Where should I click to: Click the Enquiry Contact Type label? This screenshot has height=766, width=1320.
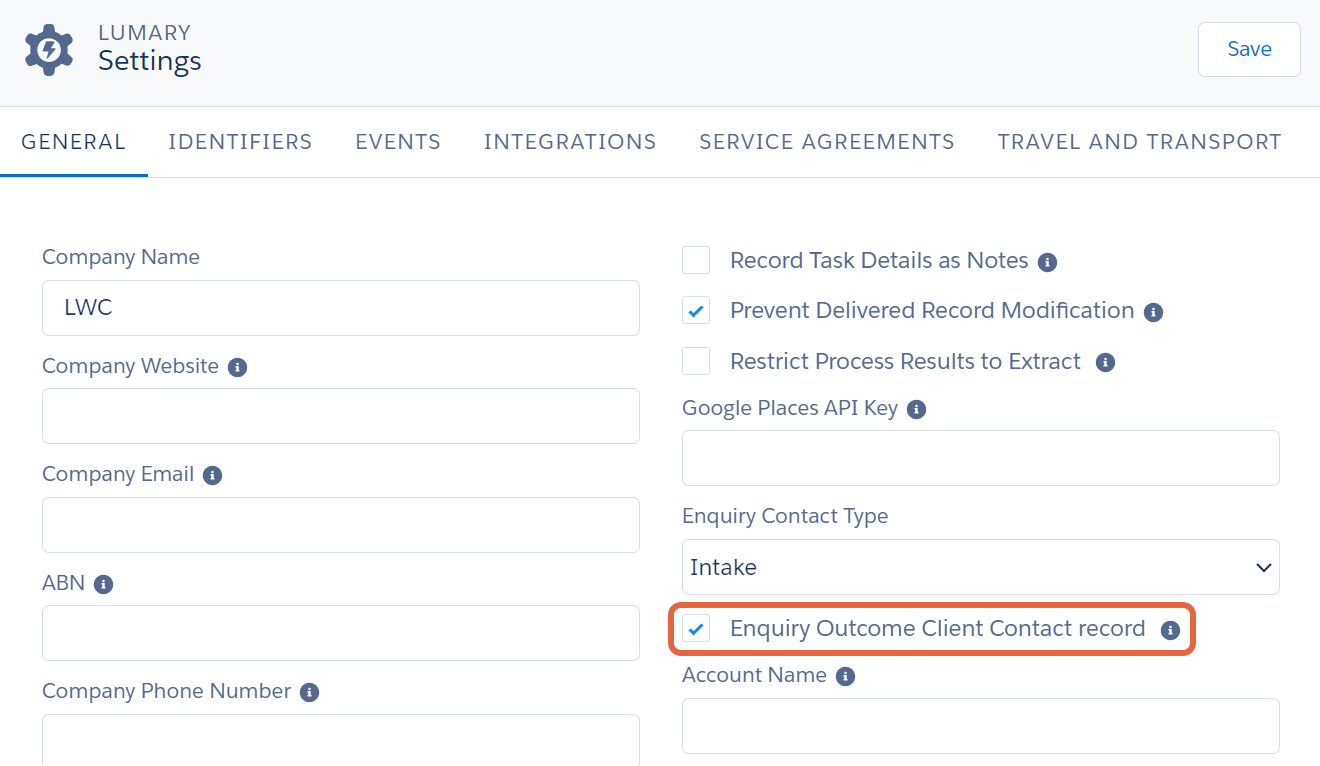(x=785, y=516)
